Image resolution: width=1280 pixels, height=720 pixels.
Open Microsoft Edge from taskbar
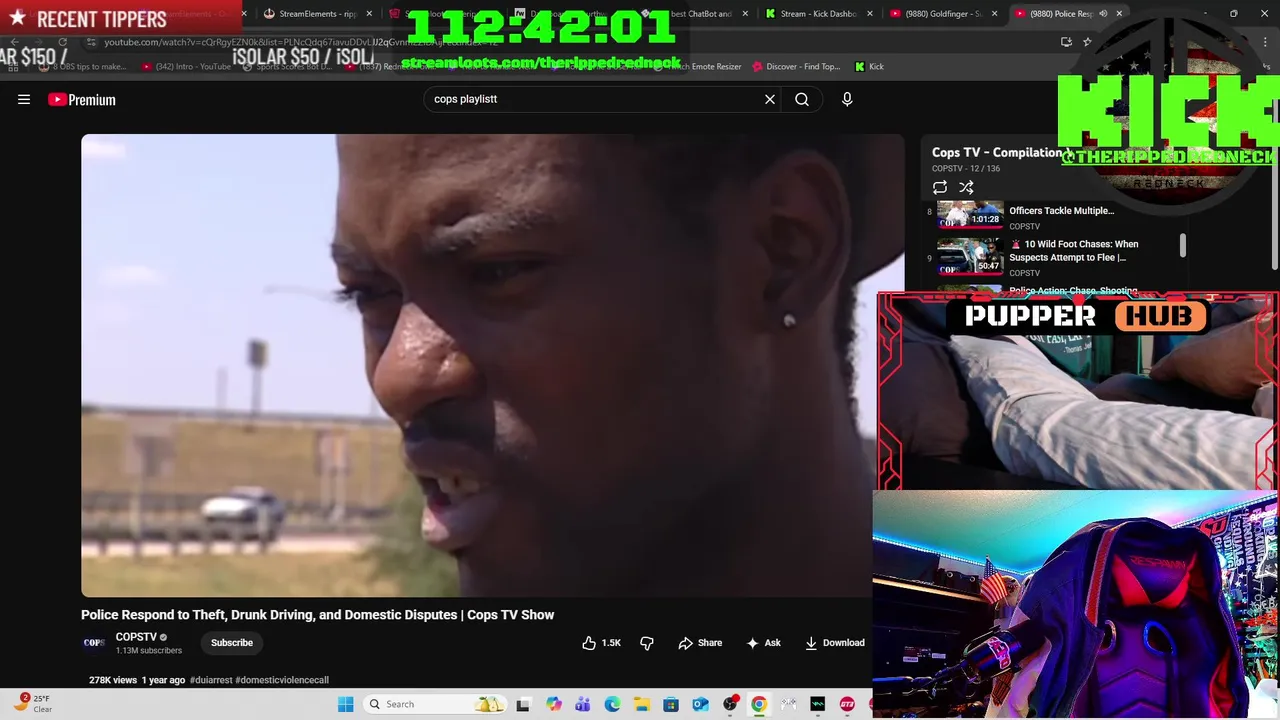[x=612, y=704]
